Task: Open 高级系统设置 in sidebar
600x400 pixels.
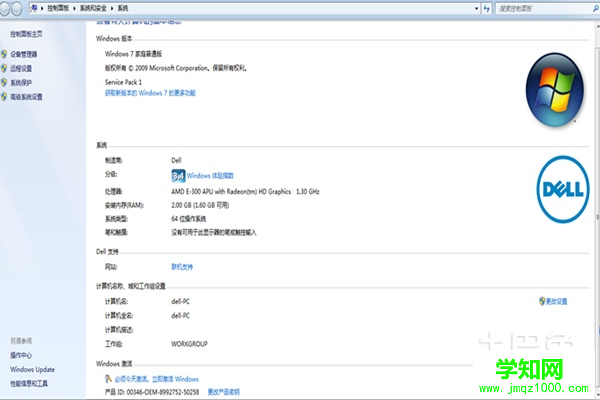Action: coord(26,96)
